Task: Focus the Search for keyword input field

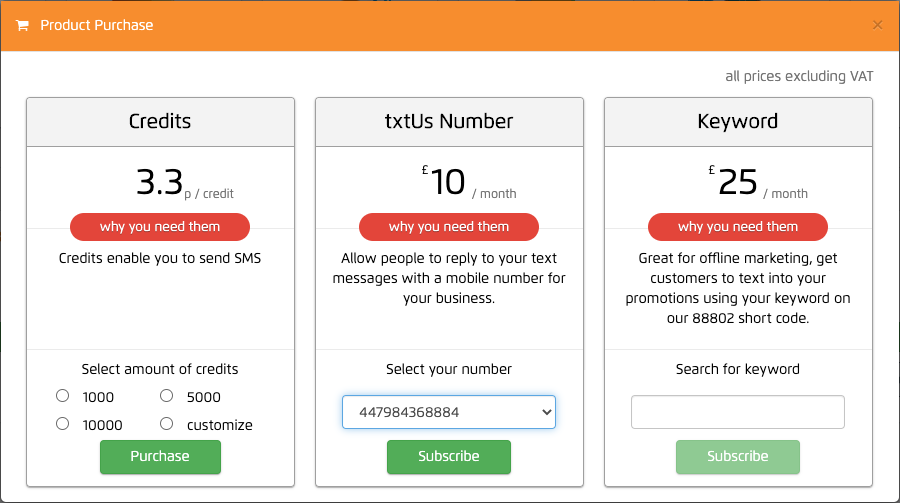Action: 738,412
